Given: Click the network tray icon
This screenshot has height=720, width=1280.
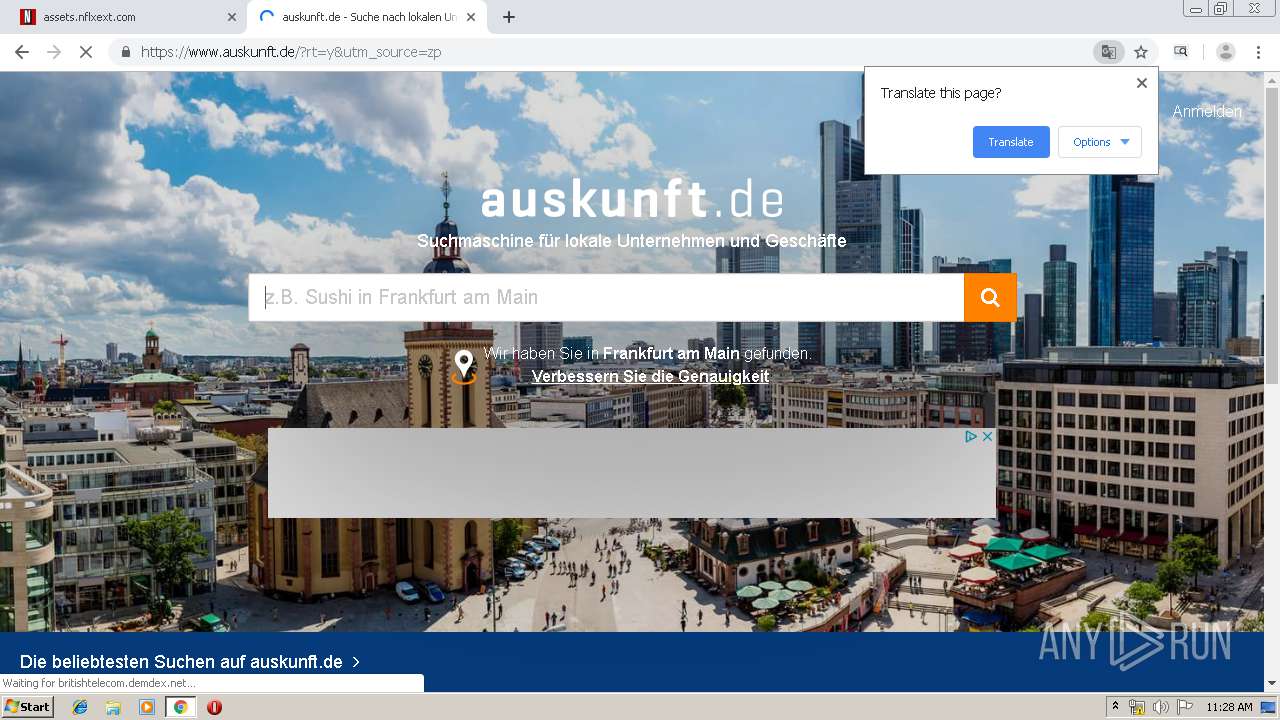Looking at the screenshot, I should click(x=1137, y=707).
